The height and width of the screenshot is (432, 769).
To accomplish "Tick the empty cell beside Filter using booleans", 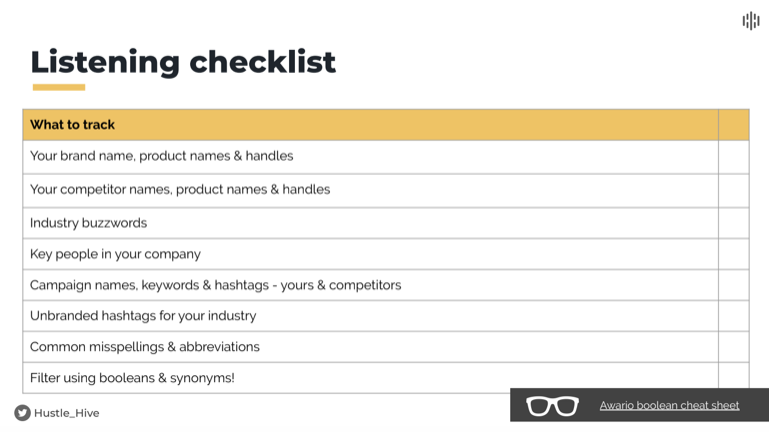I will 733,378.
